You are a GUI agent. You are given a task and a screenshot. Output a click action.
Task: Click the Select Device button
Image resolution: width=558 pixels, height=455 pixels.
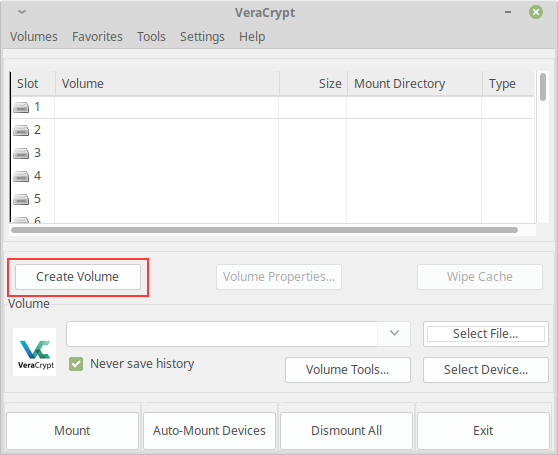click(486, 370)
